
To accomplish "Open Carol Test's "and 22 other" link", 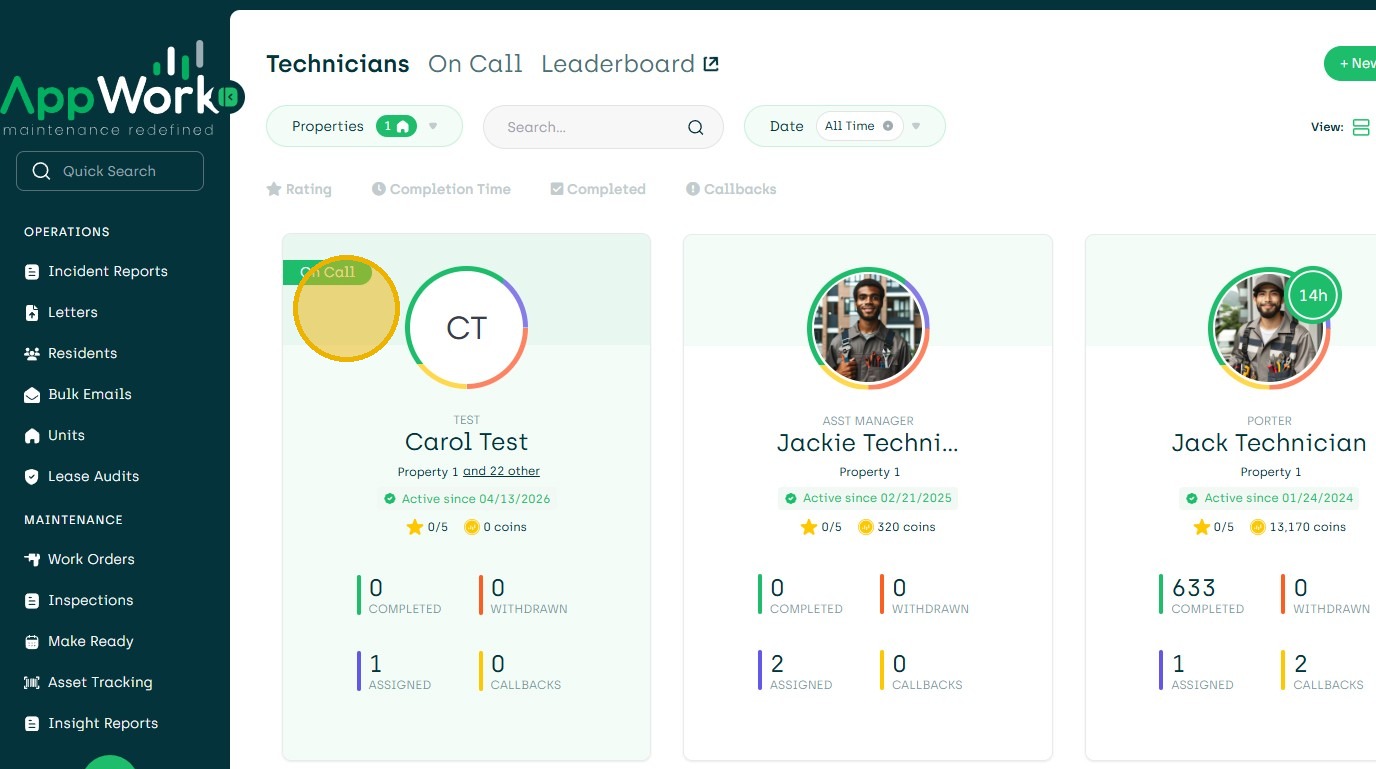I will (x=501, y=471).
